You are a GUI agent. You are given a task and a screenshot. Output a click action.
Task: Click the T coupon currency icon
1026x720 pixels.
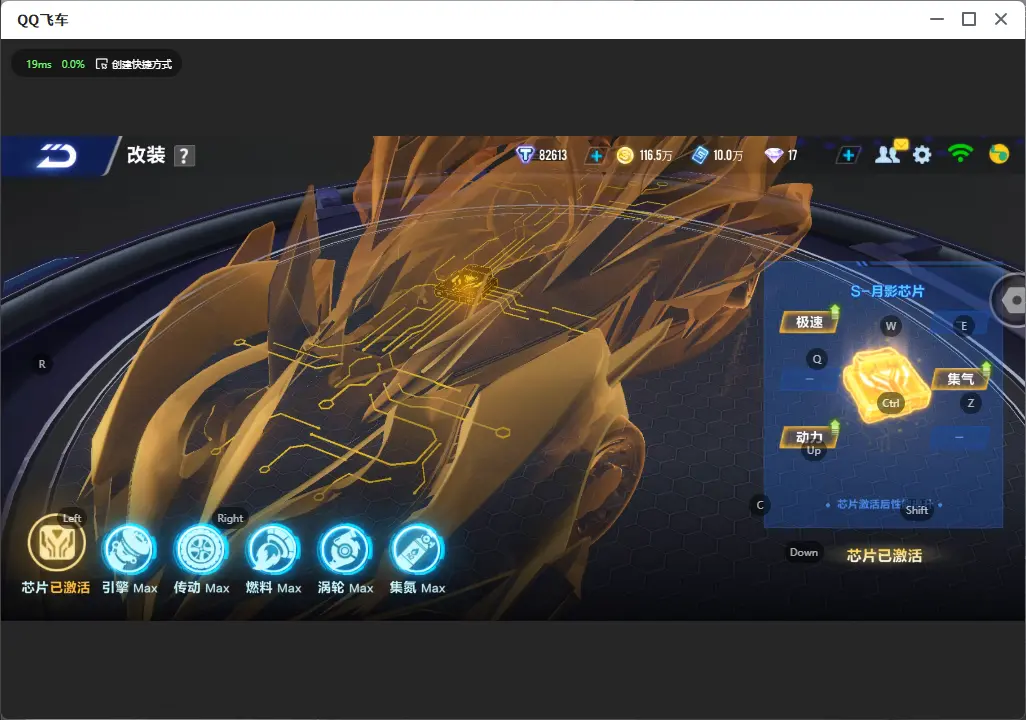[525, 155]
